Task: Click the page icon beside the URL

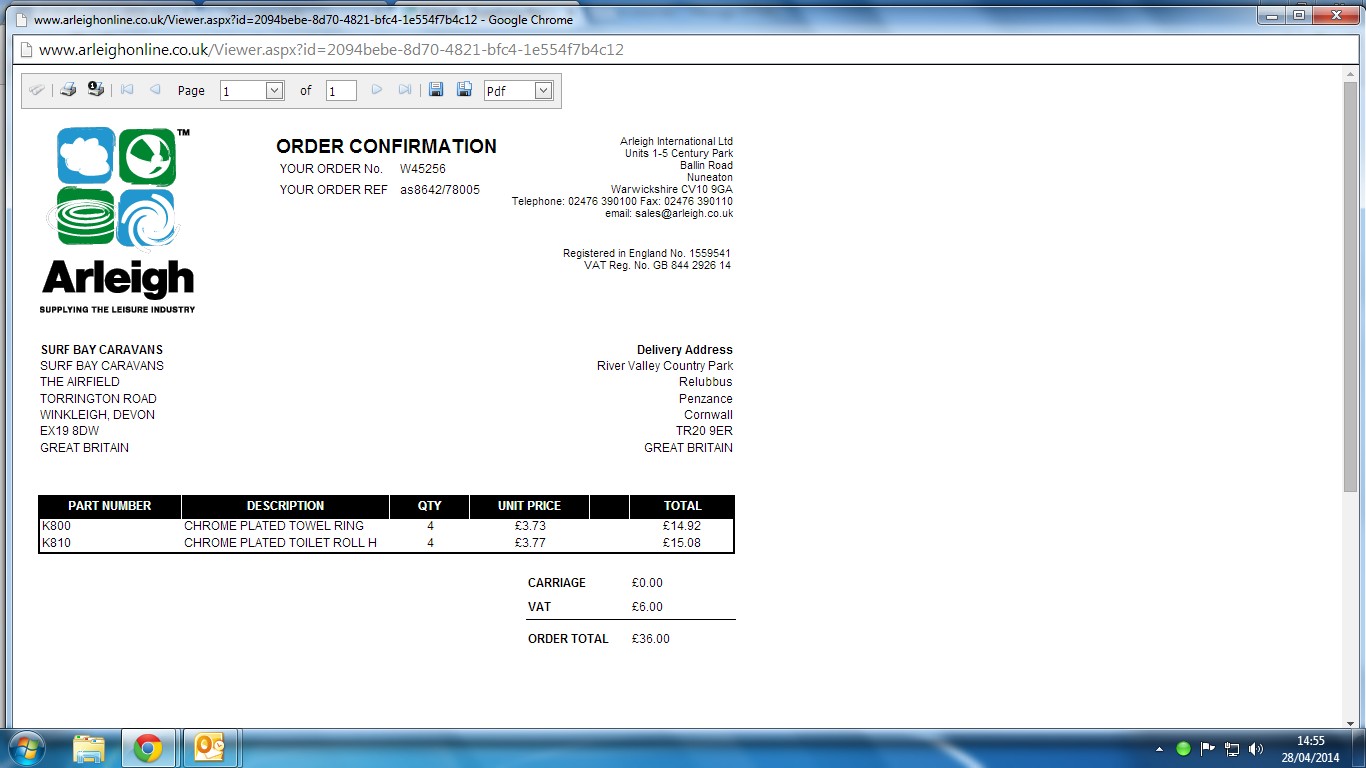Action: (x=25, y=49)
